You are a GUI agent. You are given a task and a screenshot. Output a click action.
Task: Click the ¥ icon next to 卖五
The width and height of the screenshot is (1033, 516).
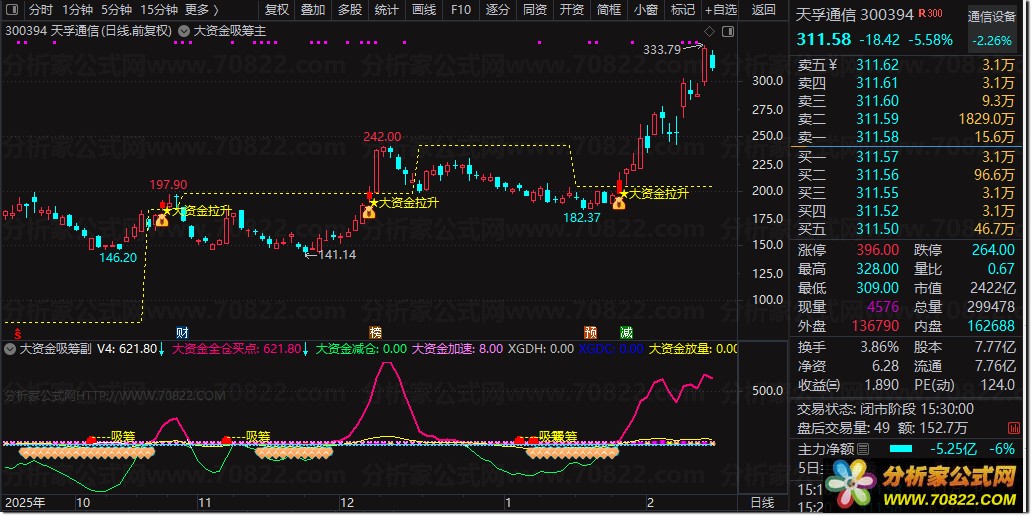click(x=833, y=65)
